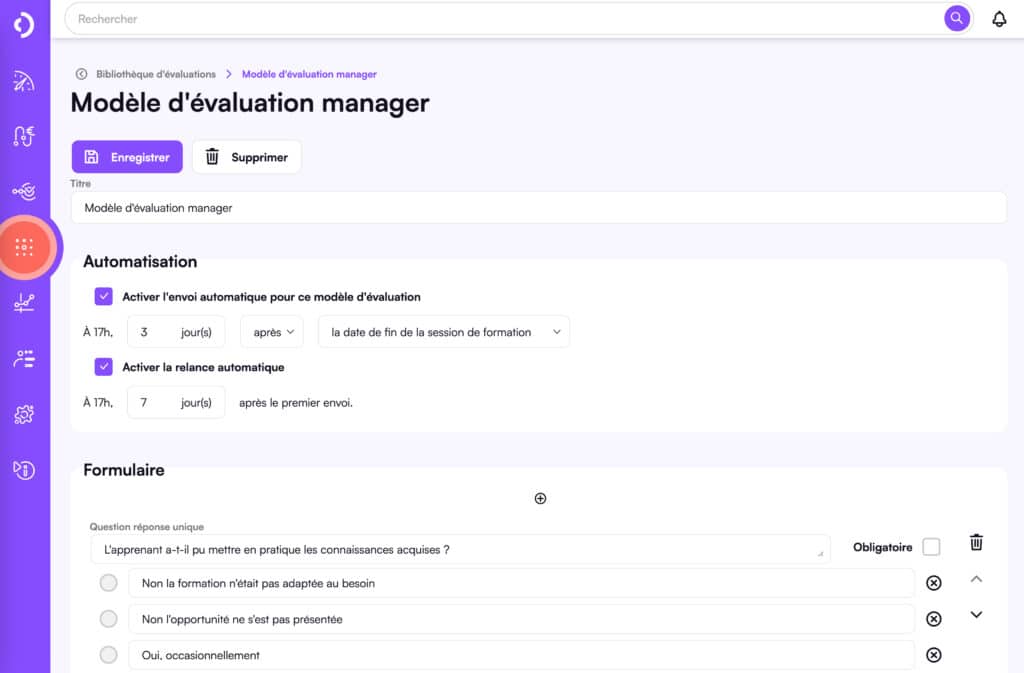Move question up with chevron arrow
Viewport: 1024px width, 673px height.
click(976, 579)
